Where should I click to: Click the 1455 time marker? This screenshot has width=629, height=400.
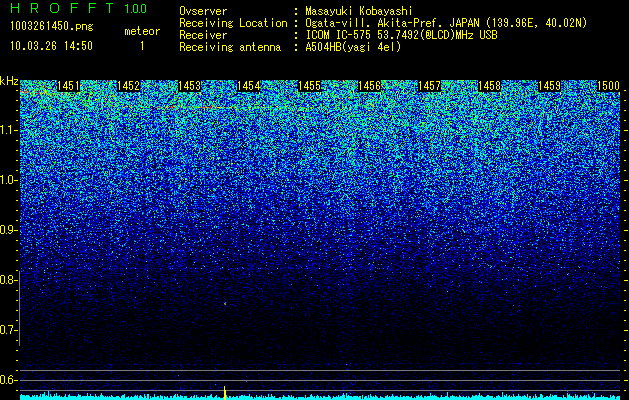[x=309, y=86]
